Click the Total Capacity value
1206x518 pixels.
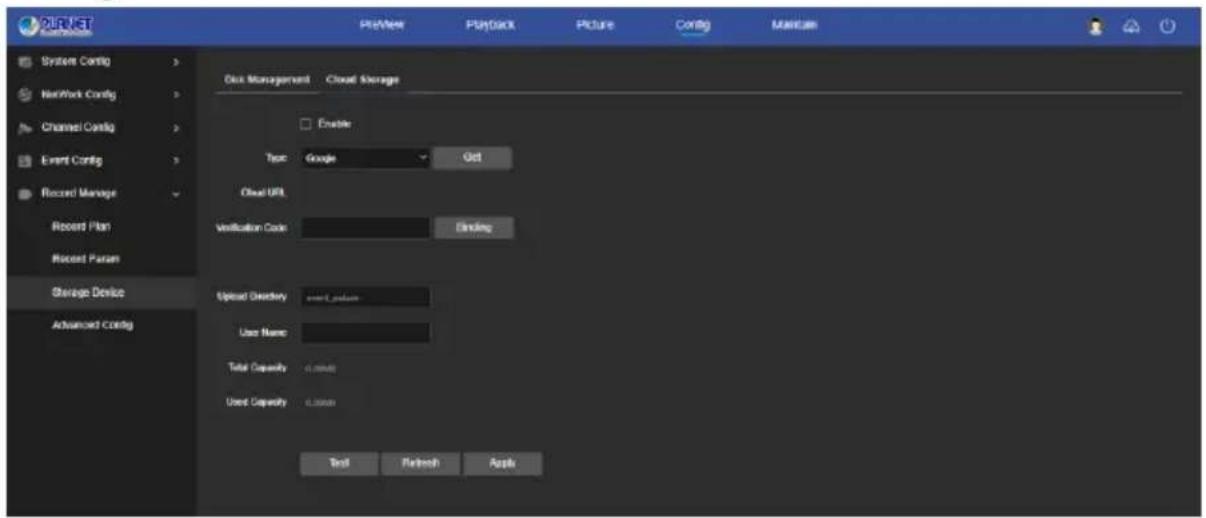321,369
